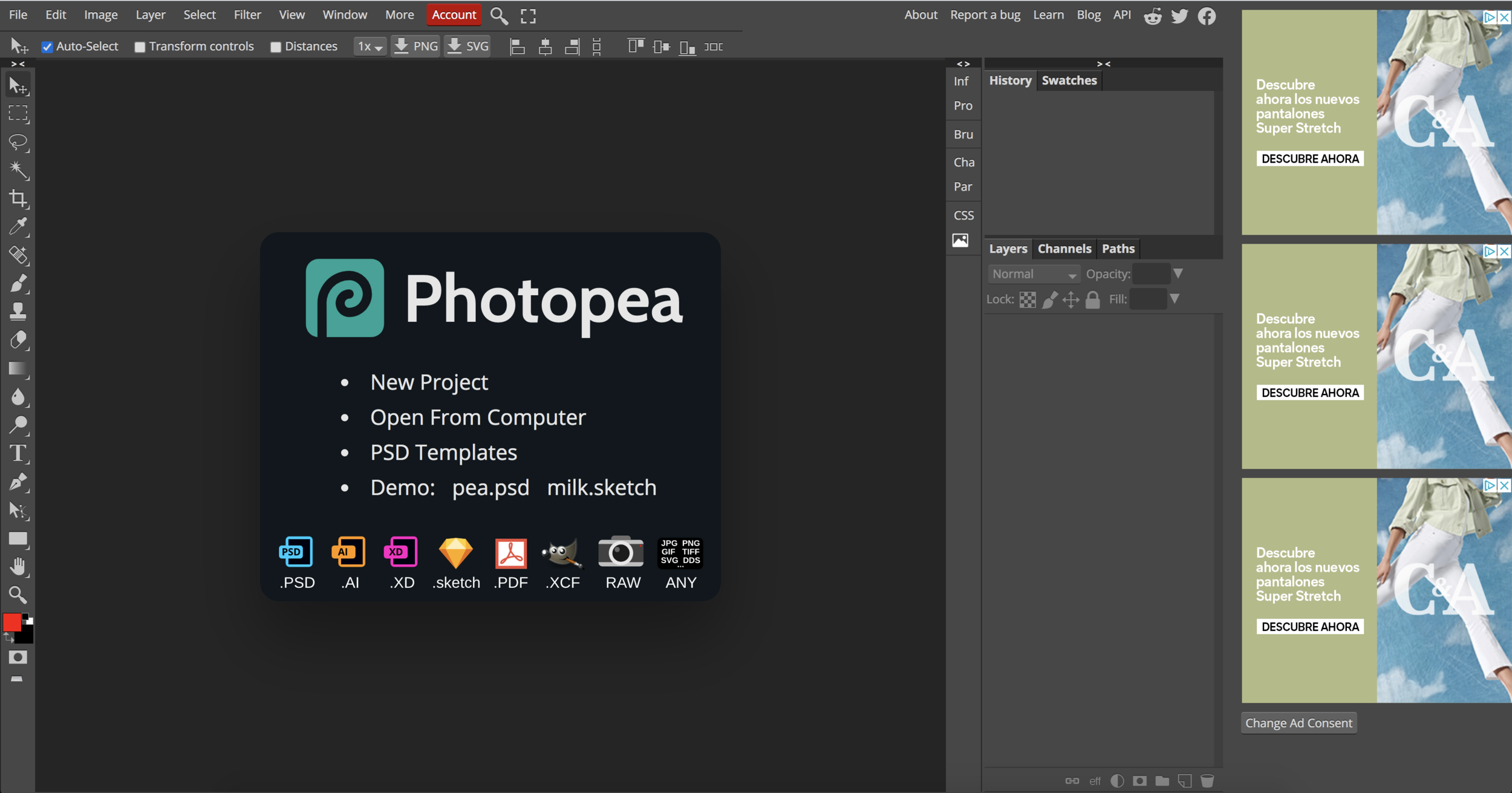Screen dimensions: 1512x793
Task: Open the Filter menu
Action: point(247,15)
